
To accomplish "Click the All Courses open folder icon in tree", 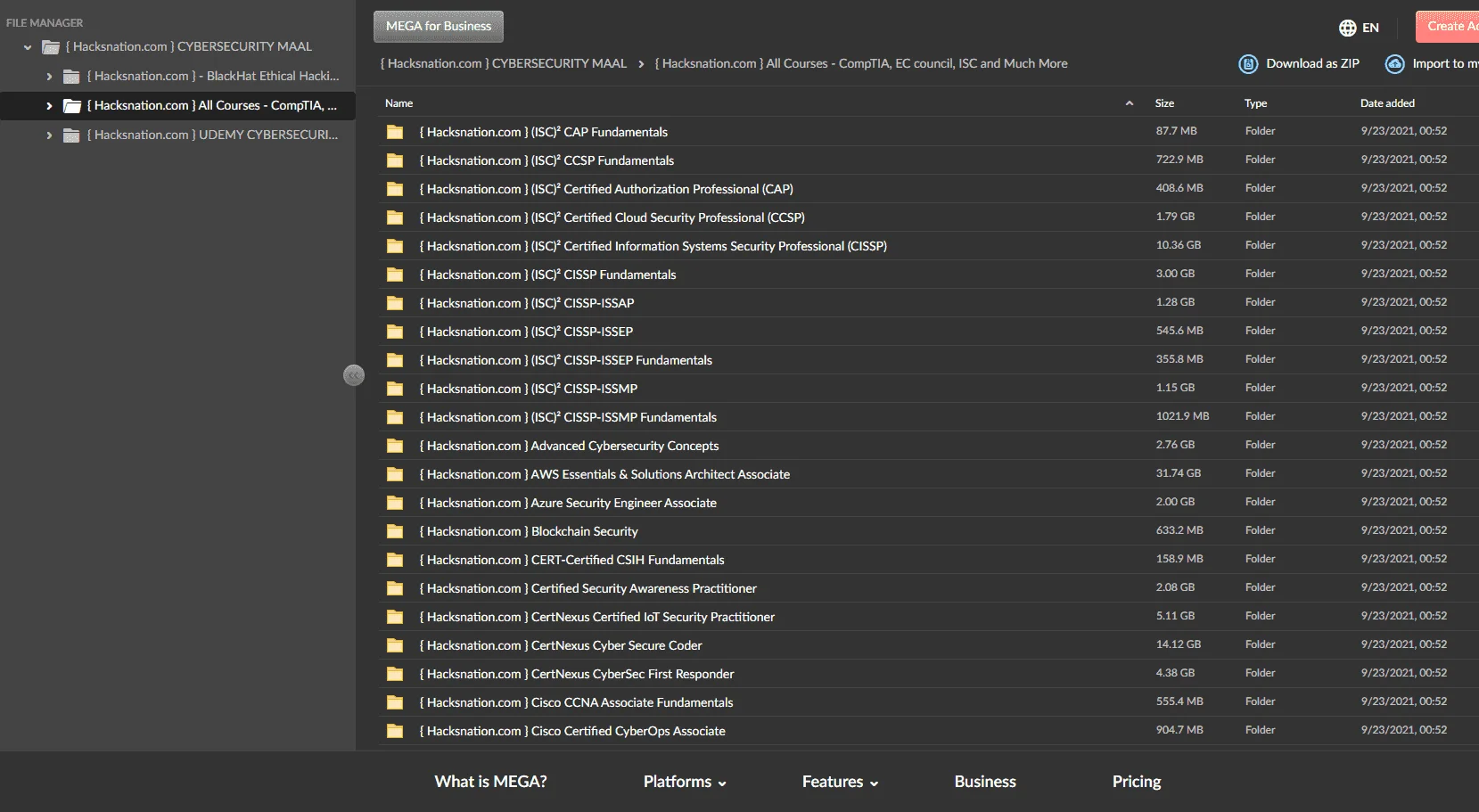I will click(72, 106).
